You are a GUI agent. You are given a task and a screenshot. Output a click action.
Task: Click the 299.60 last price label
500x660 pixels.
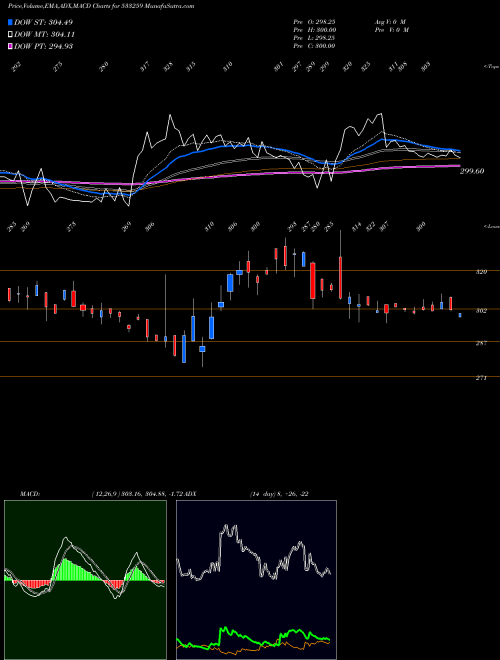[x=472, y=171]
